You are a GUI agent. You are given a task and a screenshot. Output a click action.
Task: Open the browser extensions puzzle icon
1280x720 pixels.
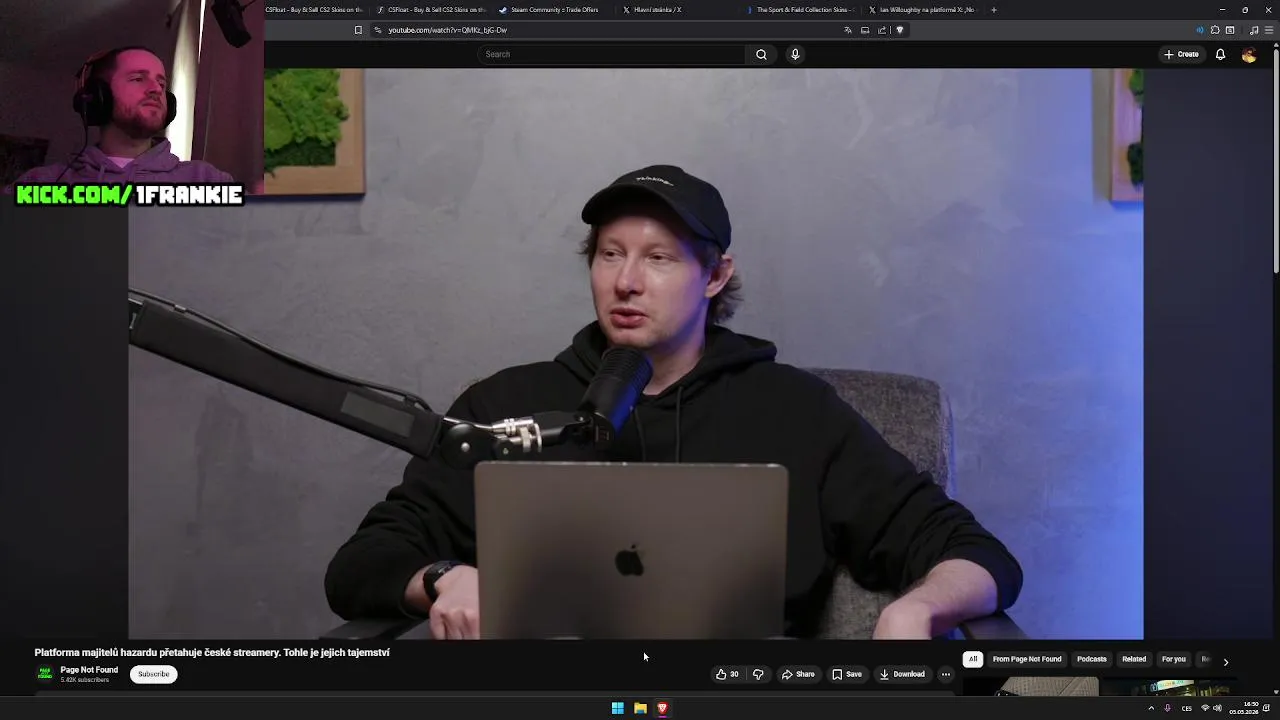tap(1215, 30)
